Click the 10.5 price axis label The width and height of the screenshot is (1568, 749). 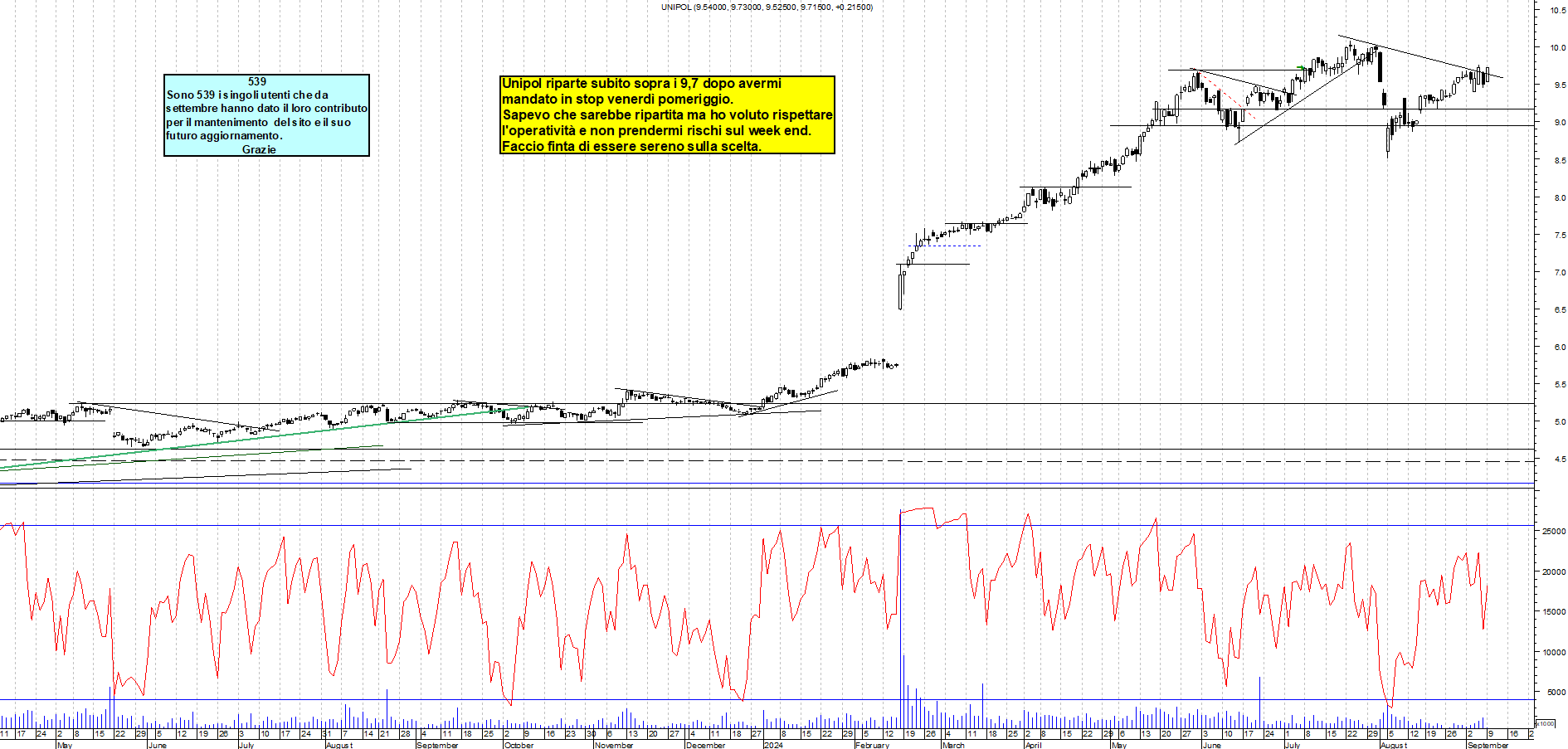[x=1557, y=10]
